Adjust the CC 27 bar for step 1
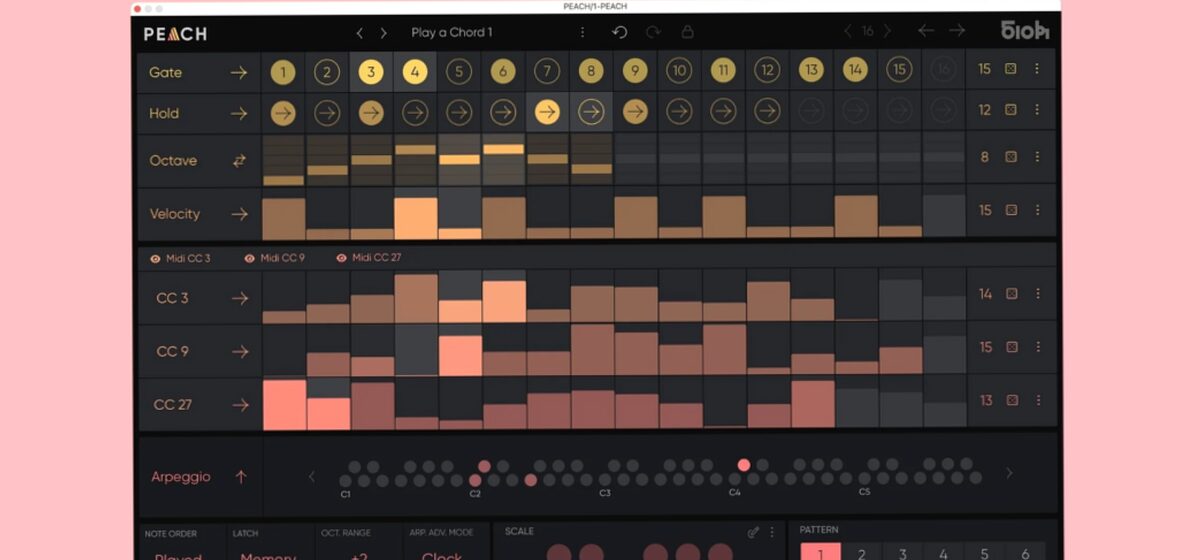 click(284, 404)
